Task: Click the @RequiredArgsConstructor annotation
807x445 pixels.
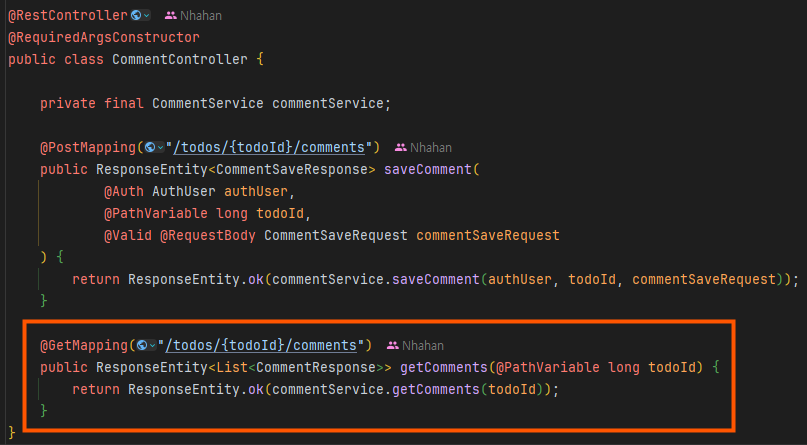Action: point(104,38)
